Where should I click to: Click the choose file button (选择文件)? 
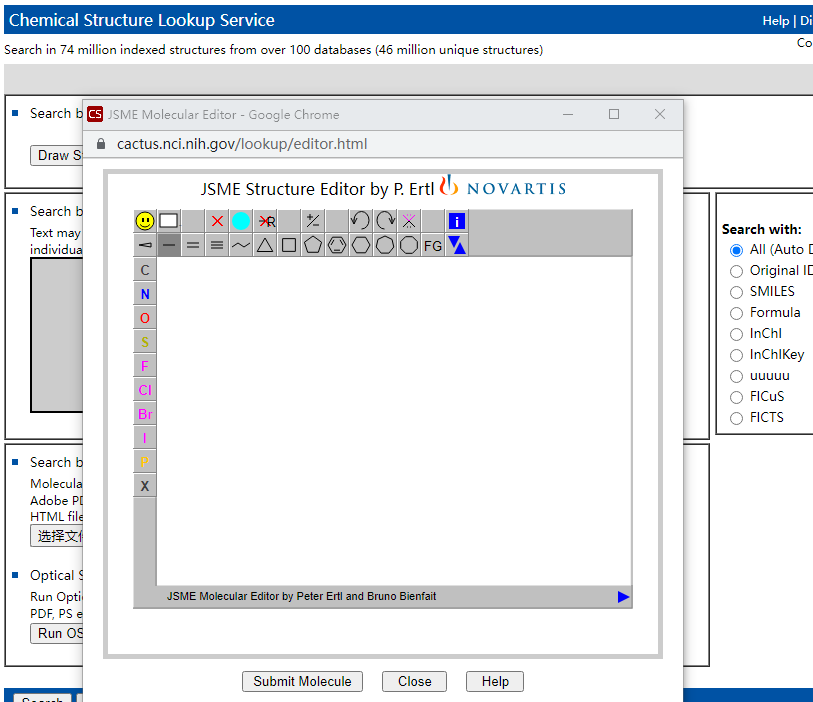click(57, 536)
